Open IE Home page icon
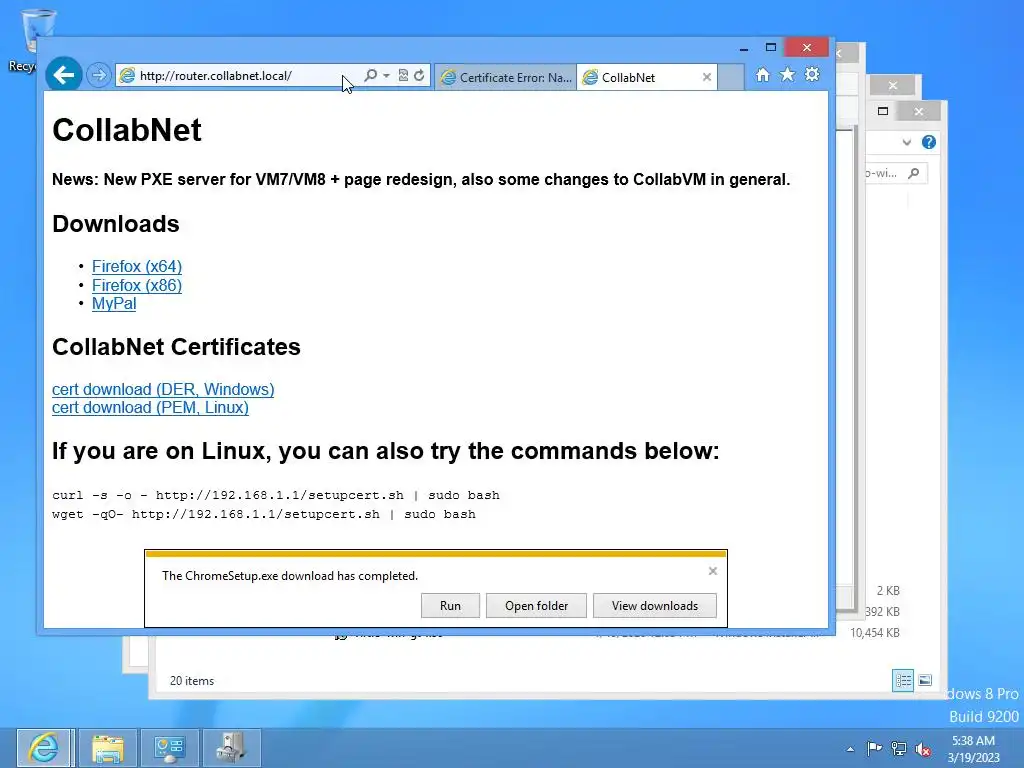 pos(763,75)
